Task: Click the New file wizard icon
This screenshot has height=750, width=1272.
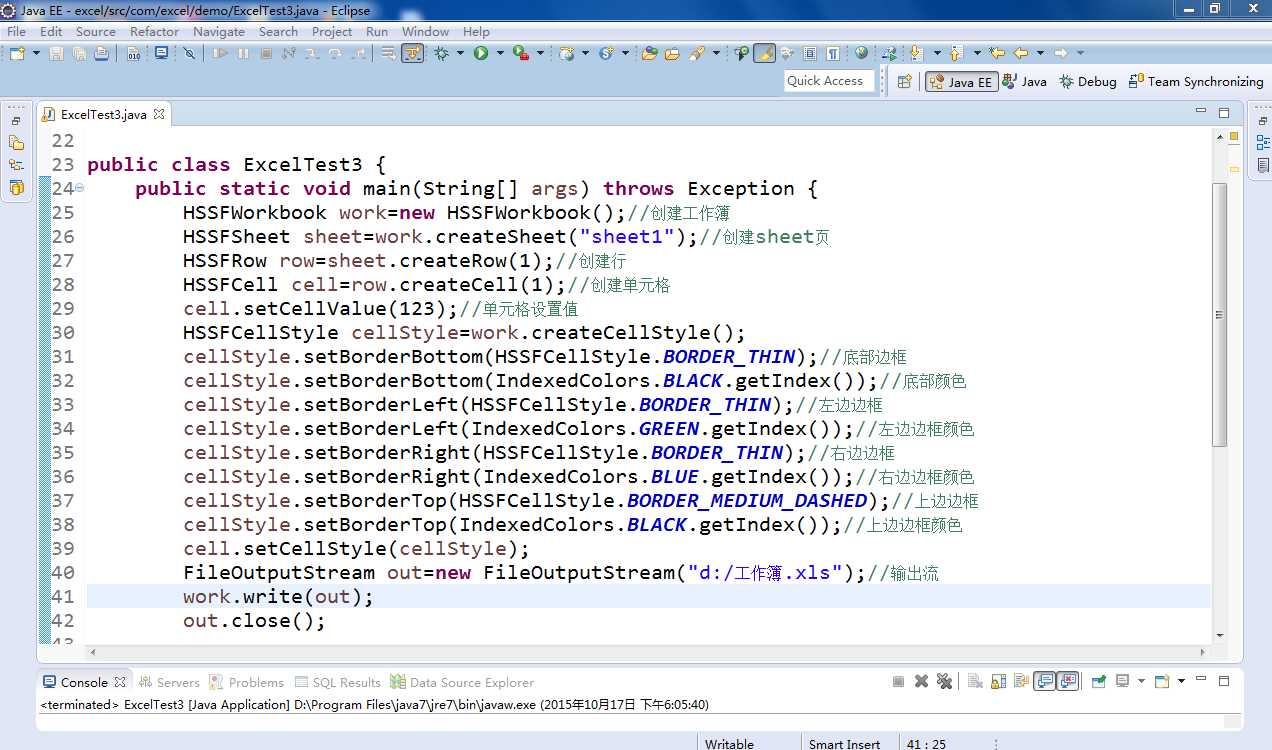Action: coord(17,53)
